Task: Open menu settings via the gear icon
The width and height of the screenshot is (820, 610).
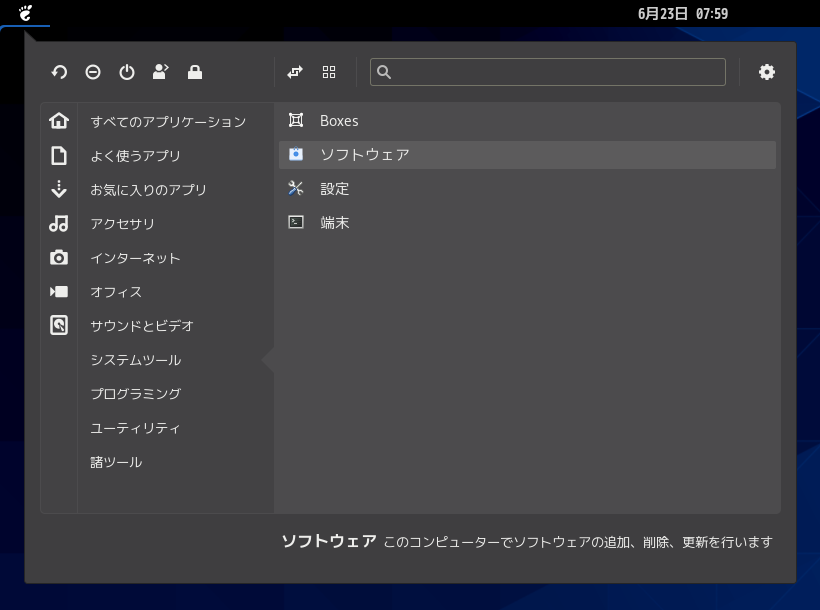Action: [x=767, y=72]
